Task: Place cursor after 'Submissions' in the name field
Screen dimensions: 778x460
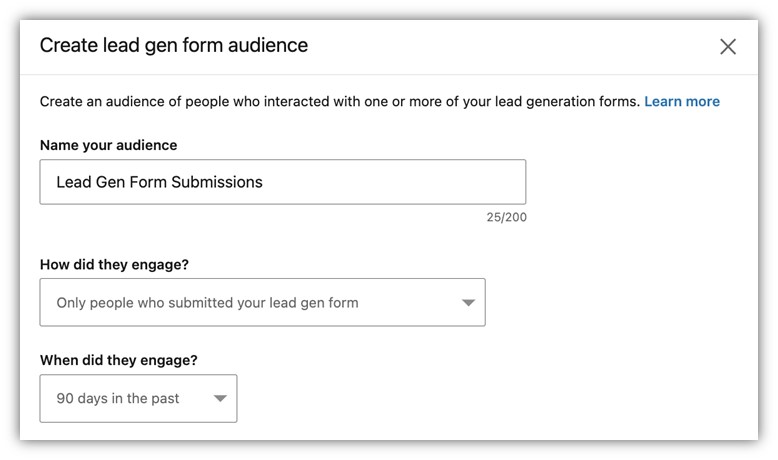Action: (x=265, y=182)
